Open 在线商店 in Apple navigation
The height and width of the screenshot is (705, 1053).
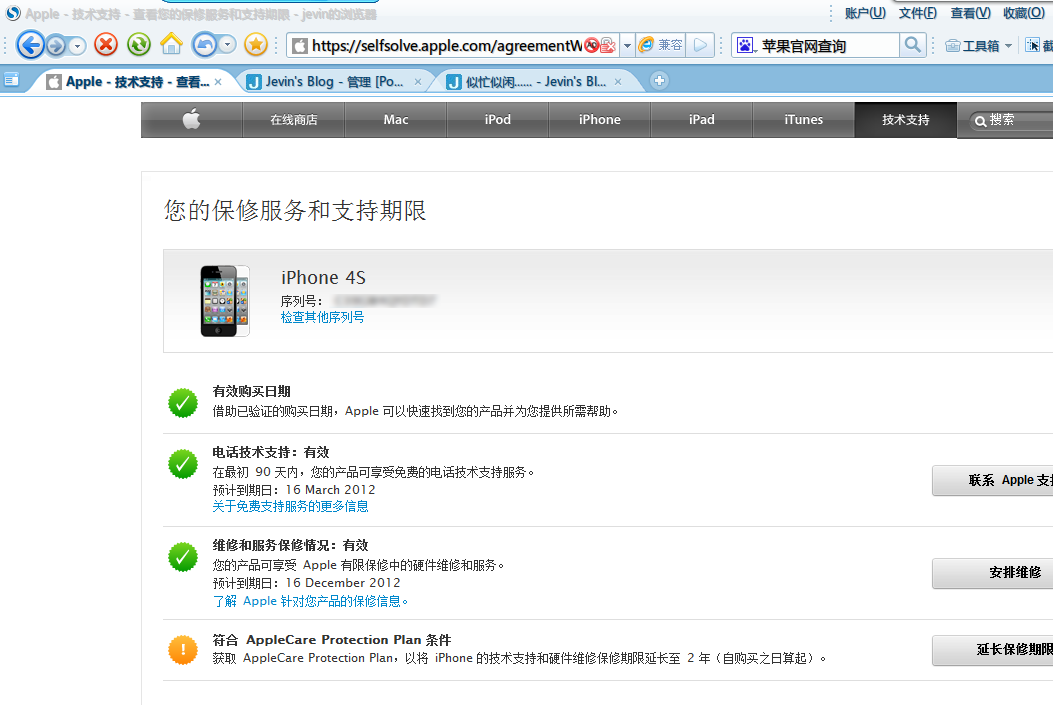click(x=293, y=120)
